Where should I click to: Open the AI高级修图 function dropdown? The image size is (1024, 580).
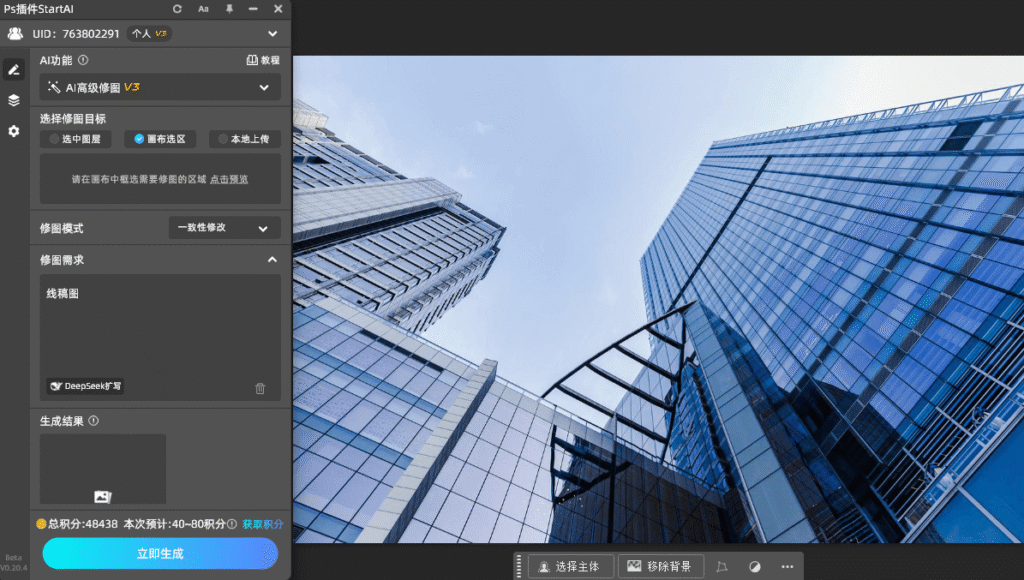(160, 87)
